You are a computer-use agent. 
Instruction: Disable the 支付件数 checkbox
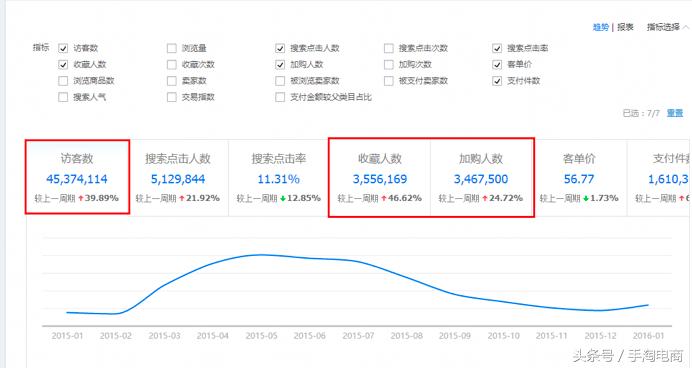point(497,81)
